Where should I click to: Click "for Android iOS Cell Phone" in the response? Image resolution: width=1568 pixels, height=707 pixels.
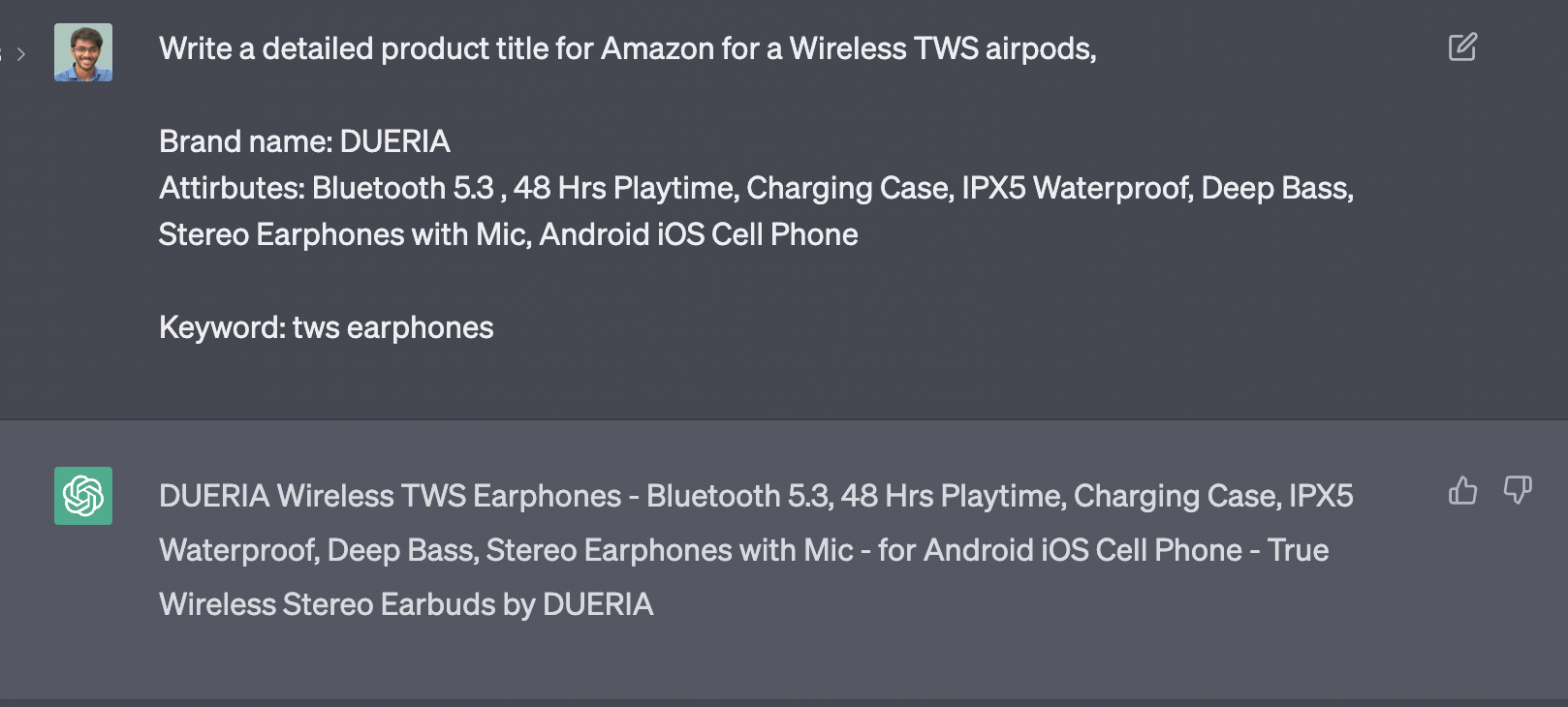pyautogui.click(x=1063, y=550)
